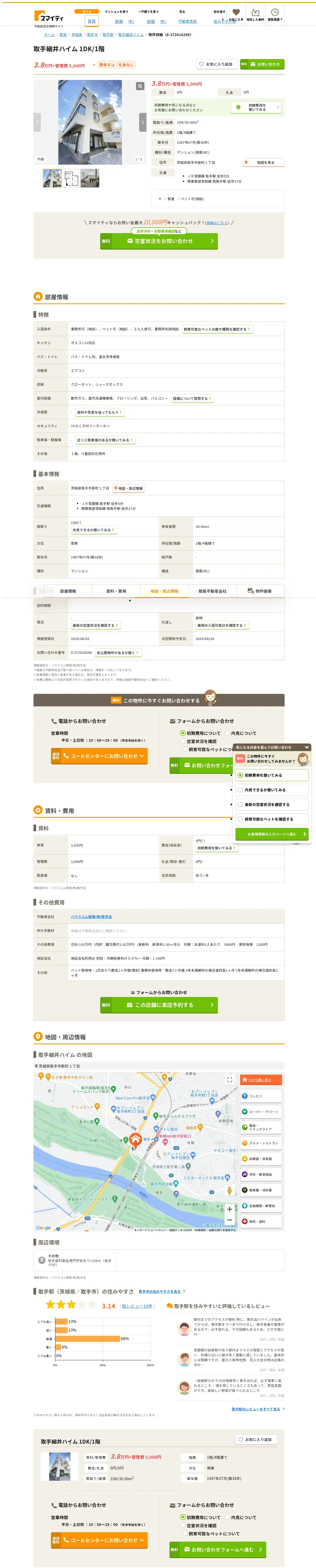Viewport: 316px width, 1568px height.
Task: Choose popup option 内見できるか聞いてみる
Action: pos(272,790)
